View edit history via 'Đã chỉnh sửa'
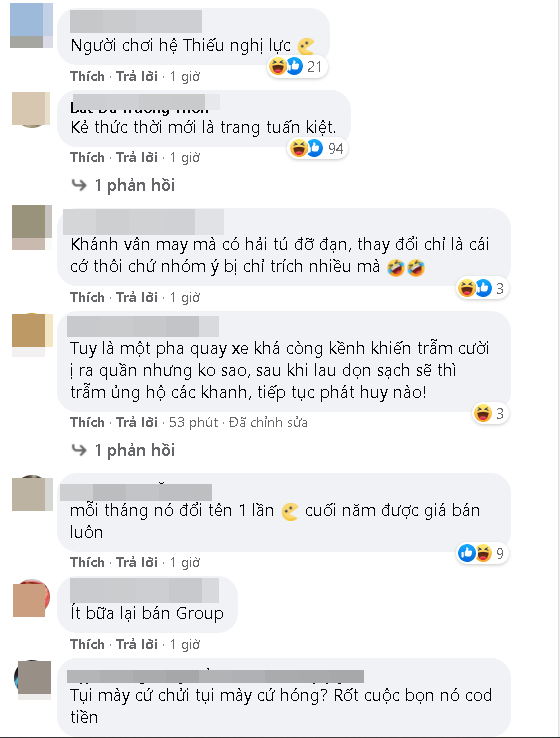The height and width of the screenshot is (738, 560). [x=268, y=422]
